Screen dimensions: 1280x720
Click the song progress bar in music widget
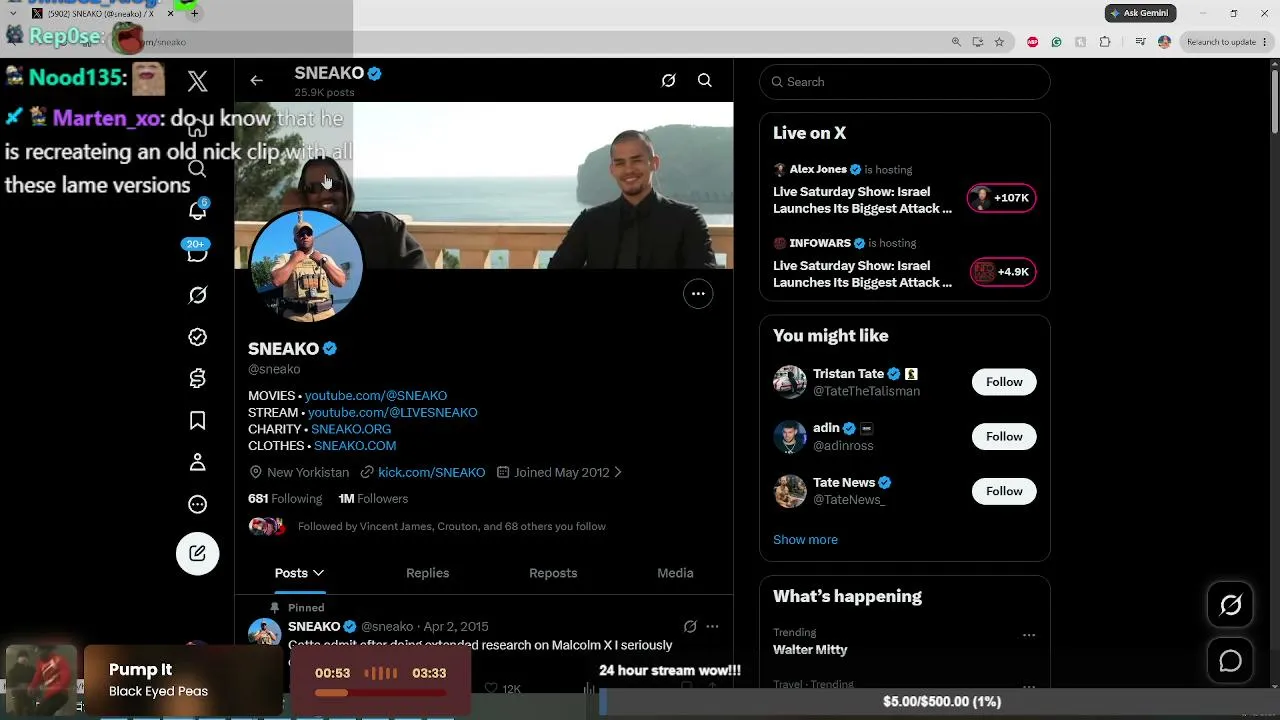380,693
